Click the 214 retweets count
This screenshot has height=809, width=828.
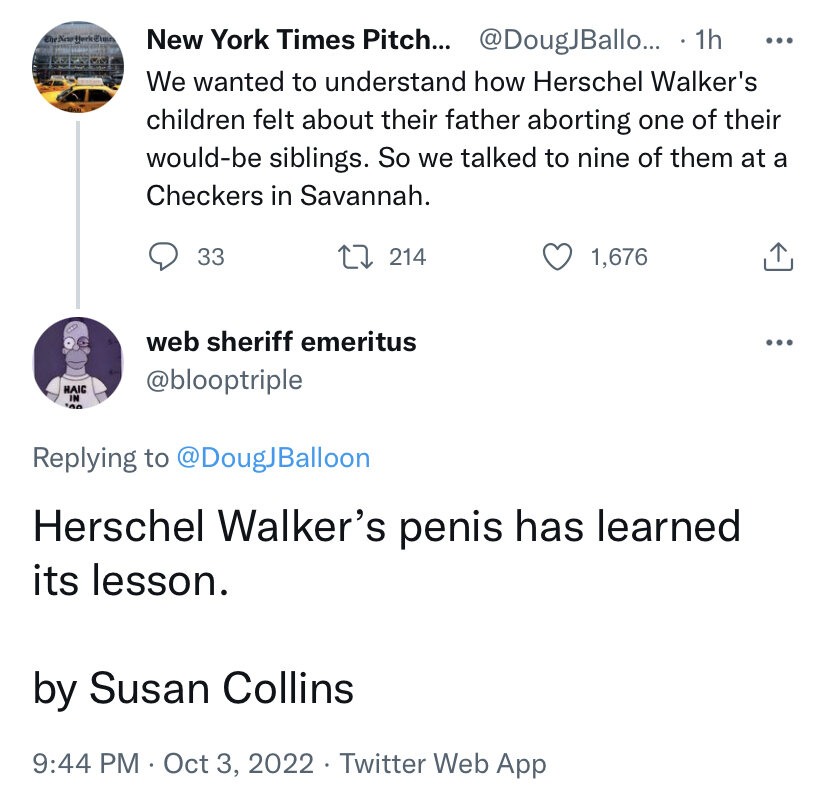407,257
